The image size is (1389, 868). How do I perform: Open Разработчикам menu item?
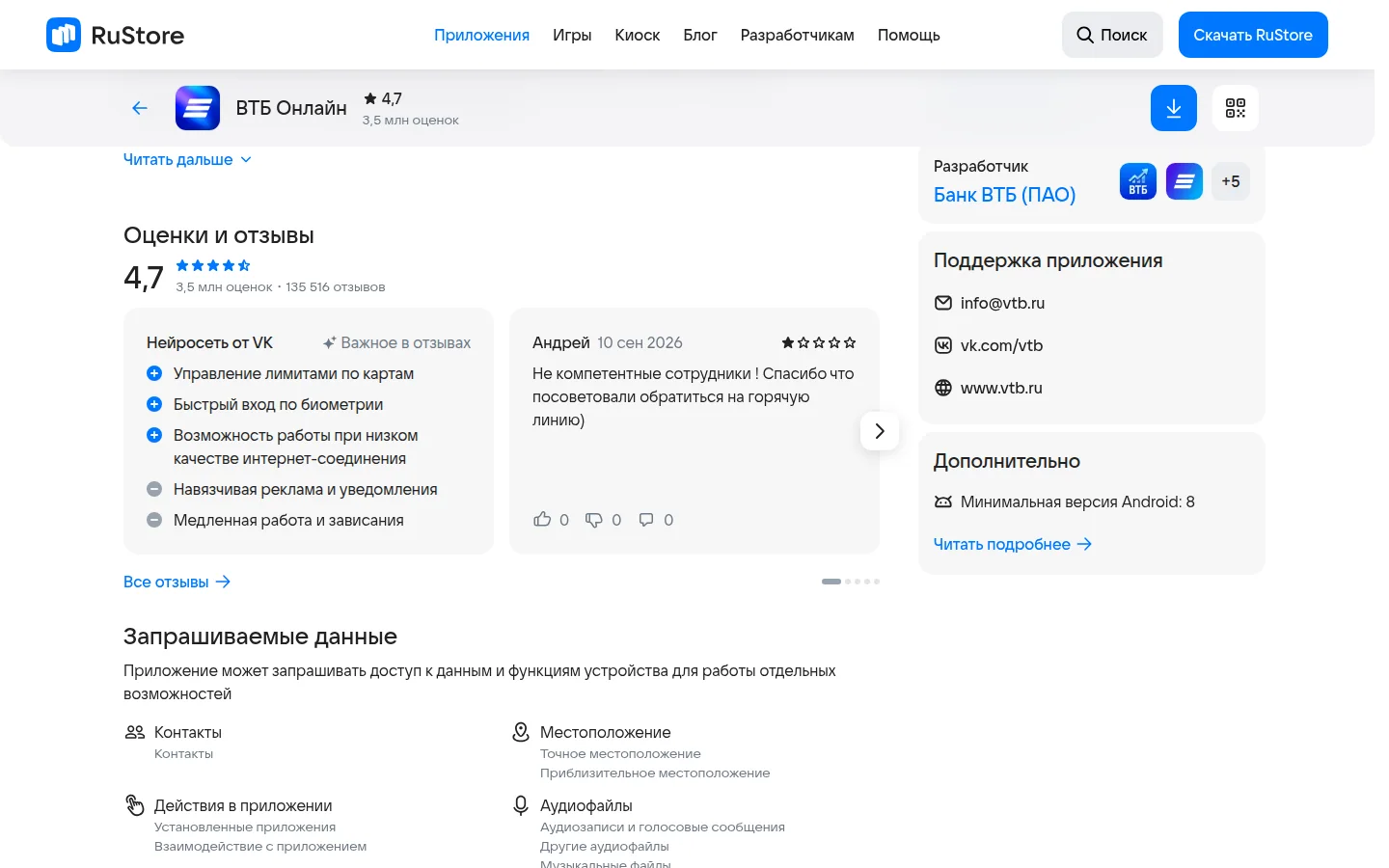coord(798,35)
